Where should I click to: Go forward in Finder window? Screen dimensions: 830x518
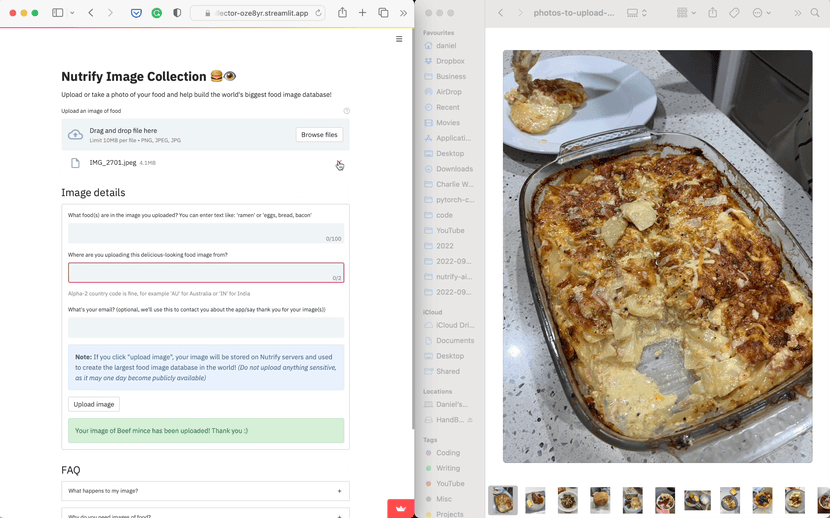pos(520,13)
